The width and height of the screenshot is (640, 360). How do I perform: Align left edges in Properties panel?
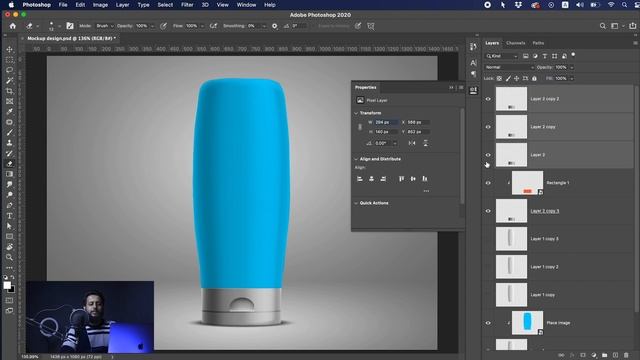click(360, 179)
